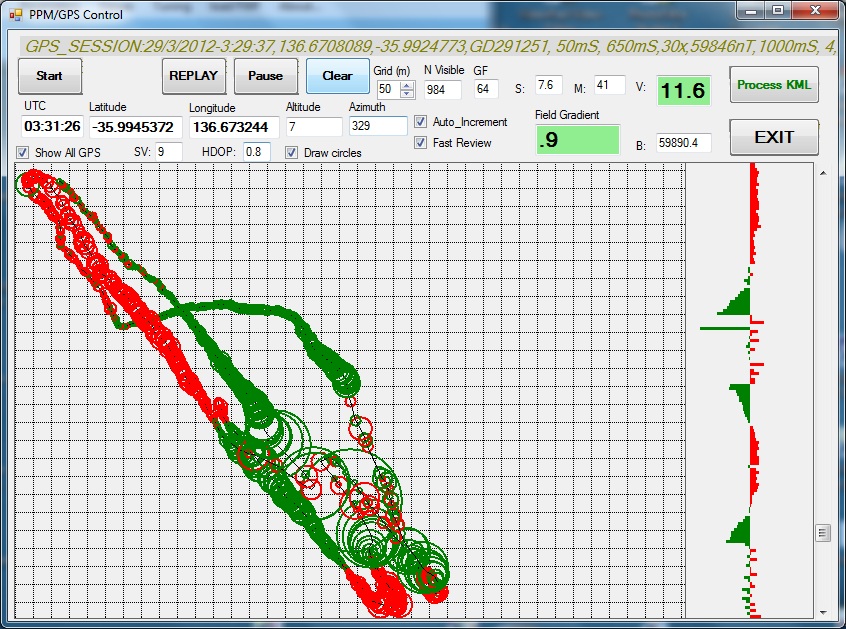
Task: Click the S field showing 7.6
Action: coord(549,85)
